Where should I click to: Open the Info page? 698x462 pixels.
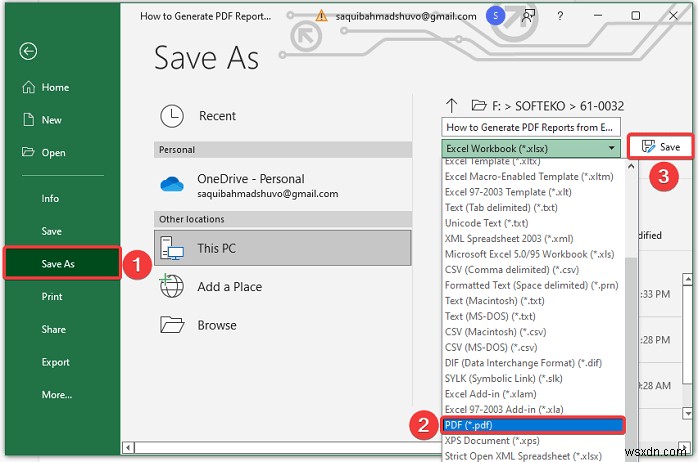point(50,199)
